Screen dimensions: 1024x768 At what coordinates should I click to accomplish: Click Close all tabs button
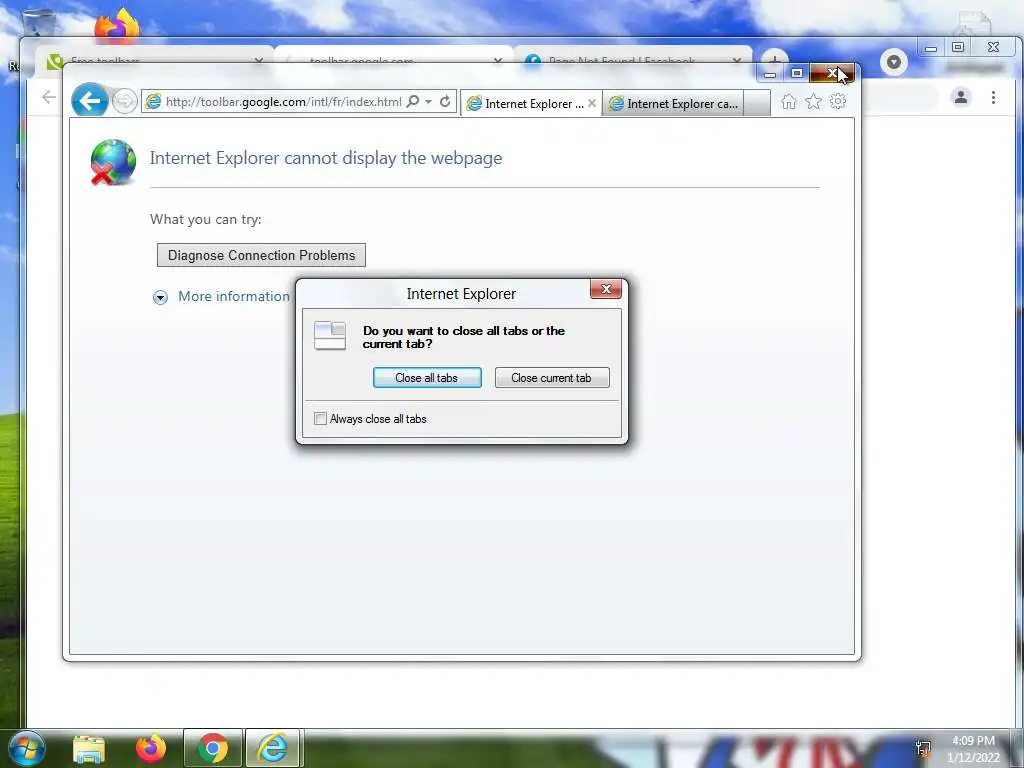[x=427, y=377]
